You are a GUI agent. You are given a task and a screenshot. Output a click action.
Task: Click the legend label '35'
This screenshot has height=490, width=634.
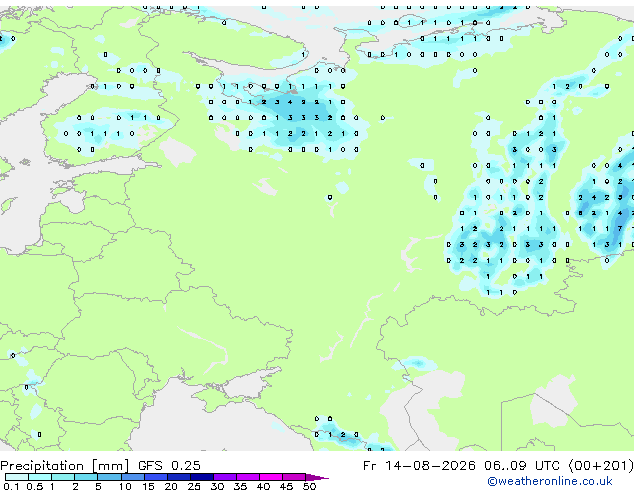[x=240, y=486]
